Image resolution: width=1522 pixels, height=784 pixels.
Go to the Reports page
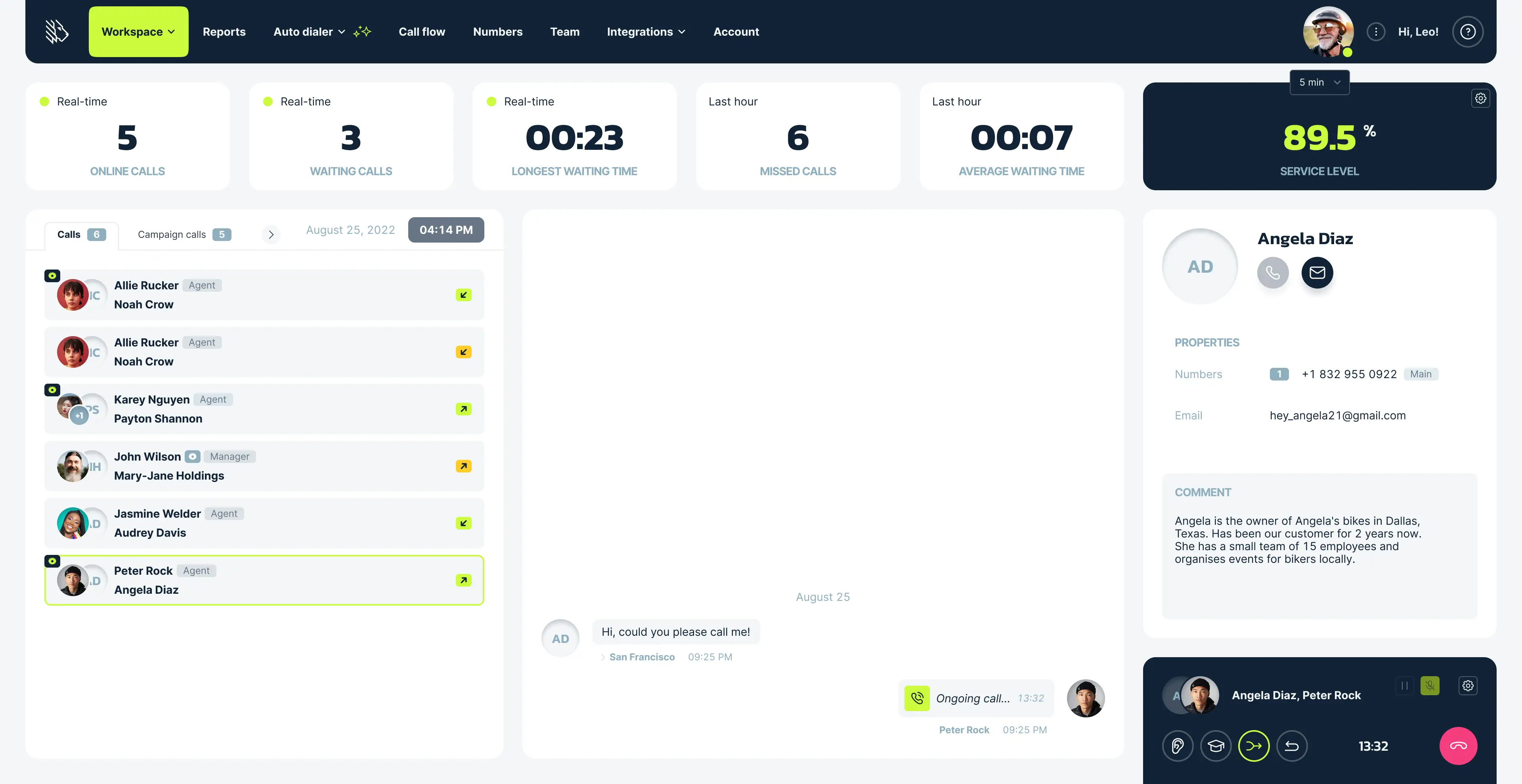pyautogui.click(x=224, y=32)
